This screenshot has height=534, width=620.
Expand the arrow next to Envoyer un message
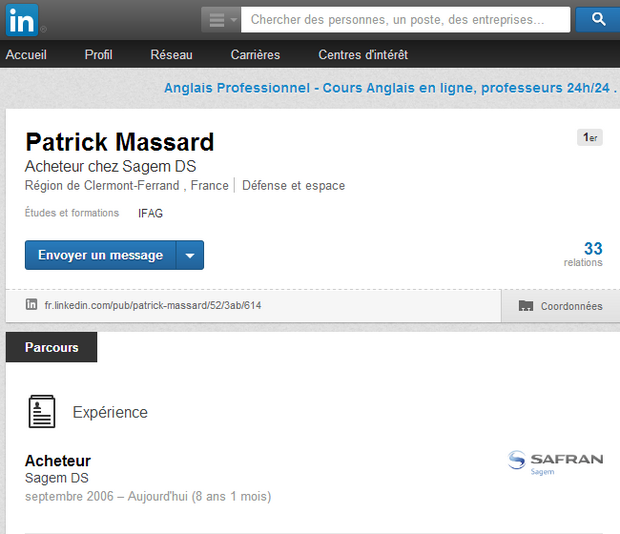190,255
